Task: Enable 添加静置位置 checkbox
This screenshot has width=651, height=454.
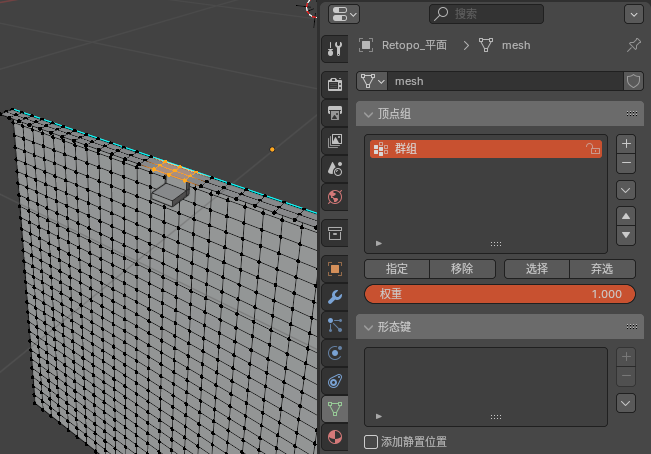Action: pyautogui.click(x=371, y=441)
